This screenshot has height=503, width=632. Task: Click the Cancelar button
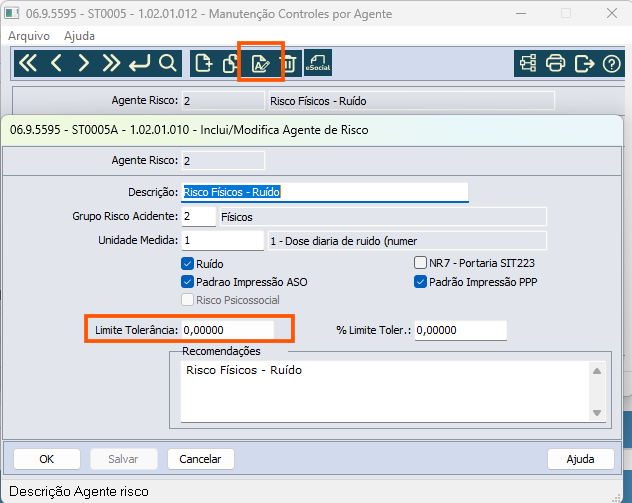pyautogui.click(x=201, y=459)
